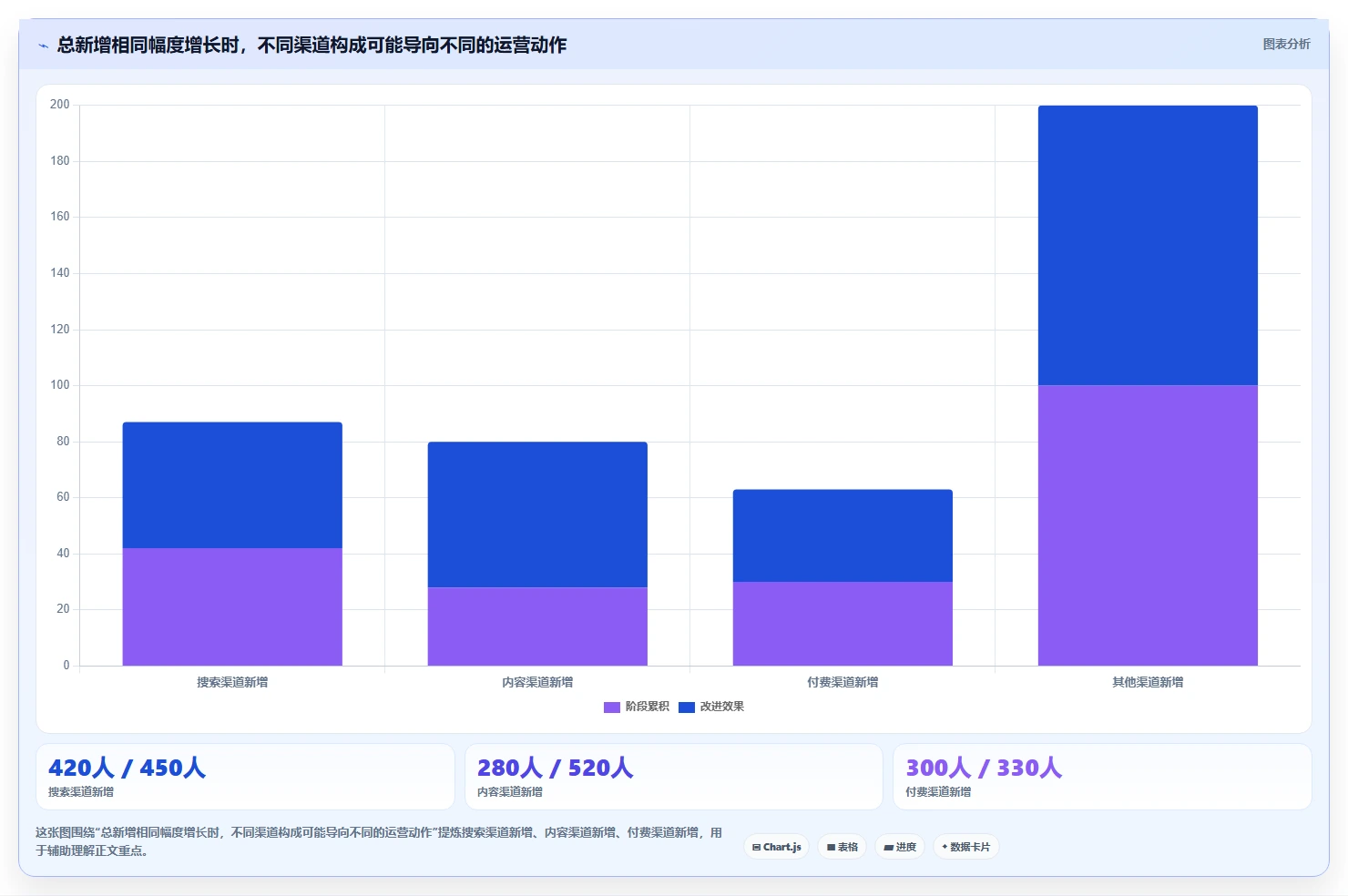Click the purple segment of 搜索渠道新增 bar

[232, 606]
